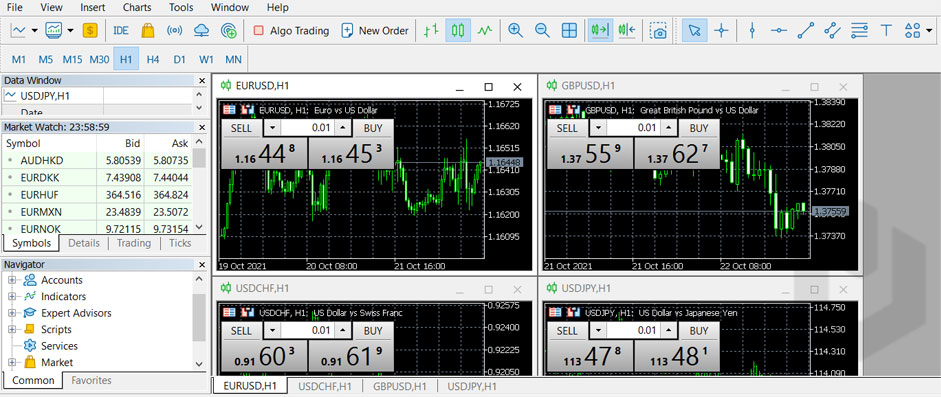Switch chart to line chart type
Screen dimensions: 941x397
pos(485,30)
